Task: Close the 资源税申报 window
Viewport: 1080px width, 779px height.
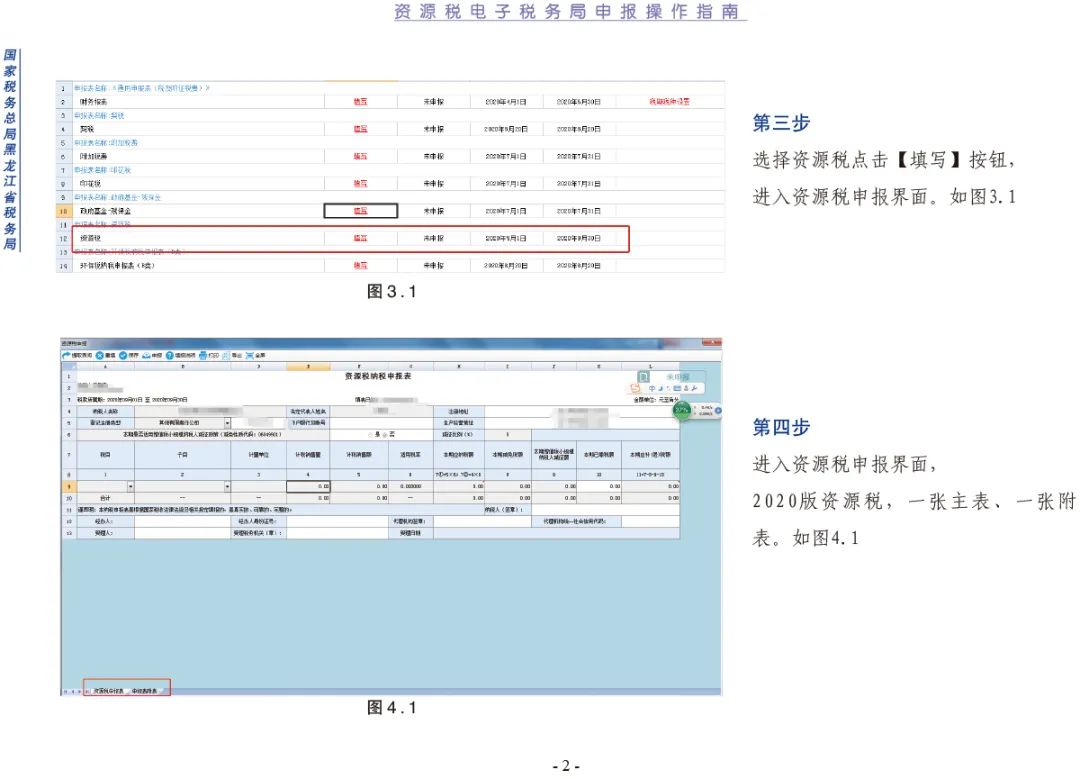Action: [711, 342]
